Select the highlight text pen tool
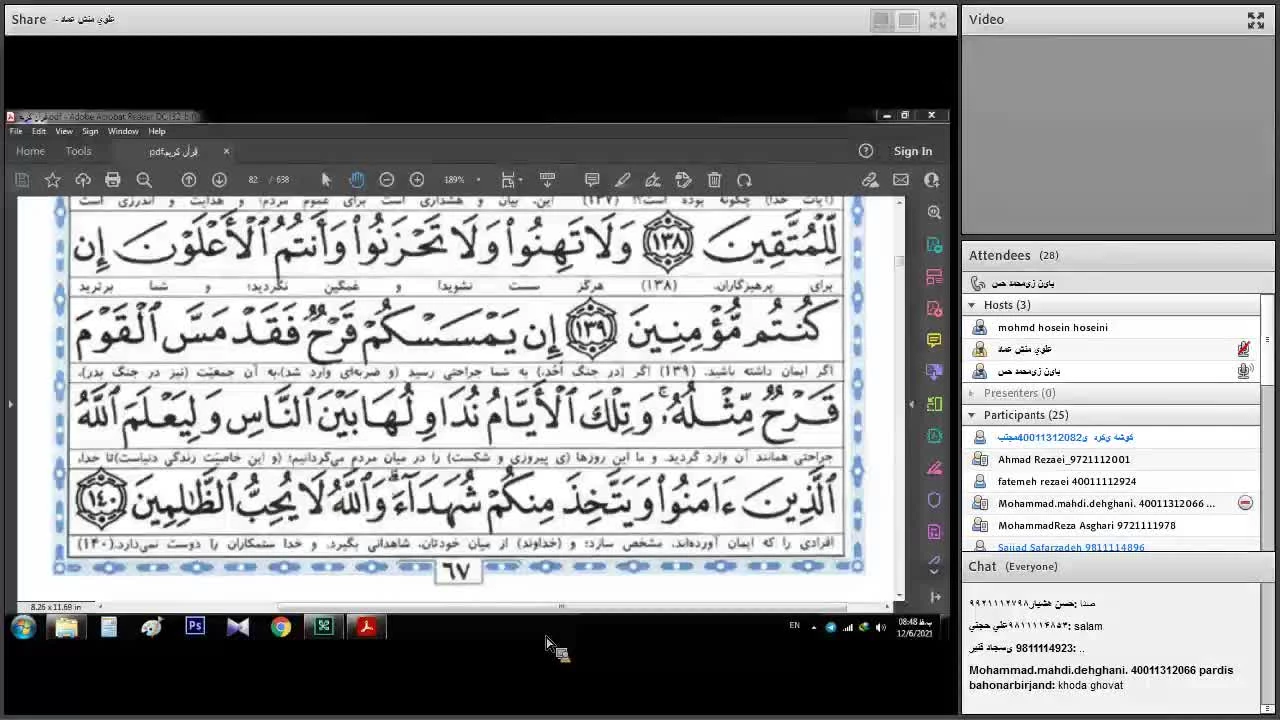The height and width of the screenshot is (720, 1280). pos(622,180)
